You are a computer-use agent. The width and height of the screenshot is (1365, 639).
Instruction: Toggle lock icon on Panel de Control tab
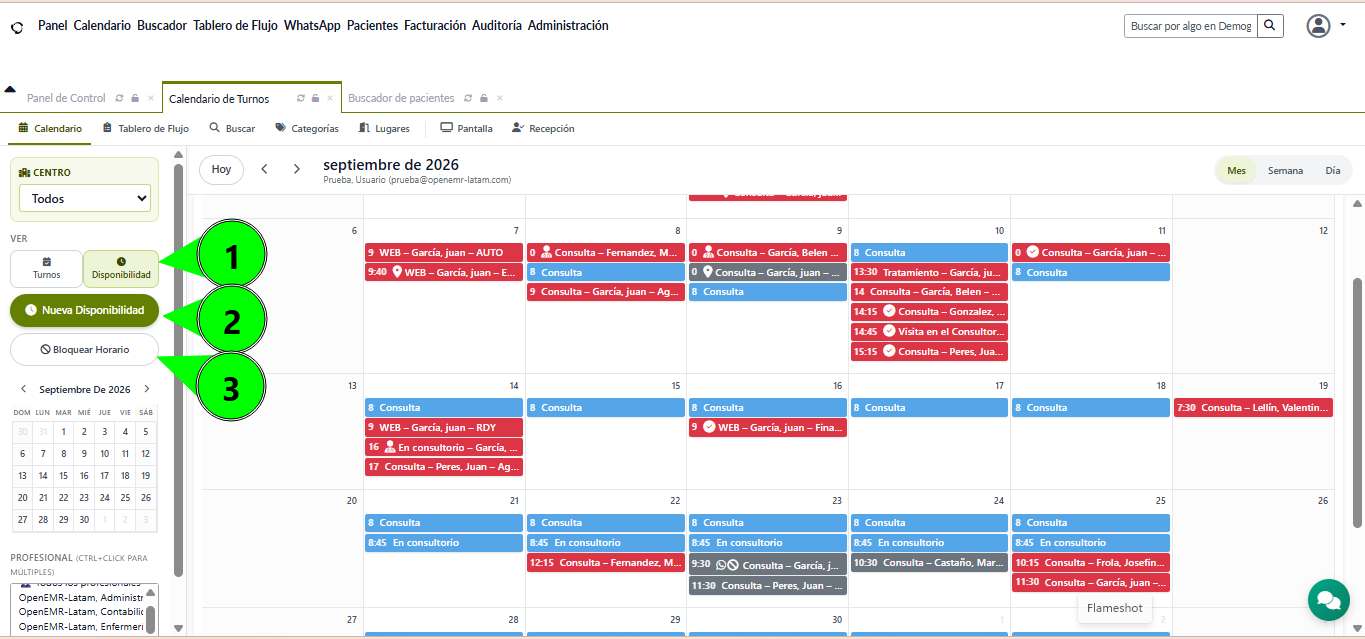point(135,99)
